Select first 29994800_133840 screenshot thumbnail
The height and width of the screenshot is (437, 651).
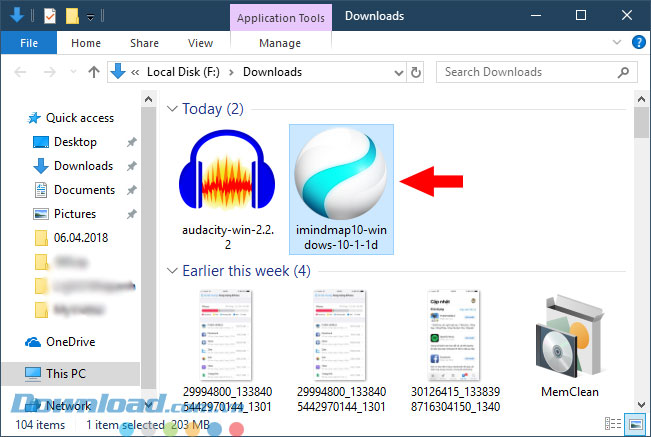(226, 336)
